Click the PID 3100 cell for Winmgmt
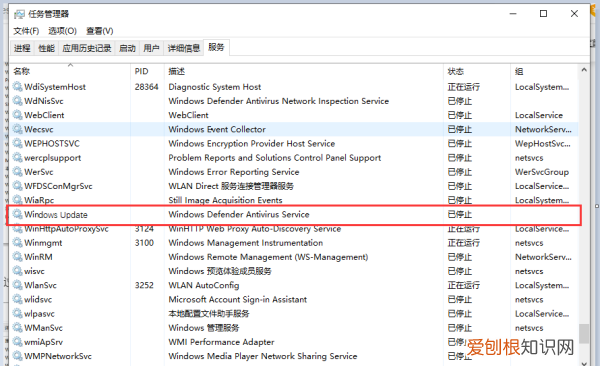600x366 pixels. 144,243
